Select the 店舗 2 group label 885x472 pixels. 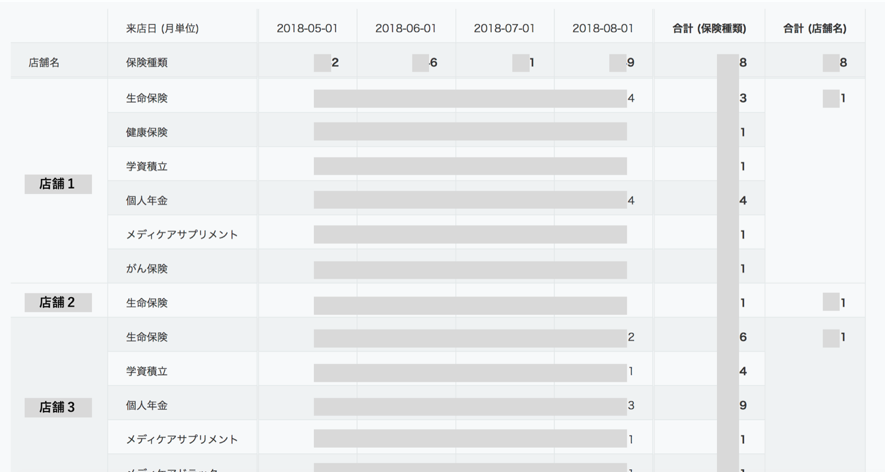point(58,302)
